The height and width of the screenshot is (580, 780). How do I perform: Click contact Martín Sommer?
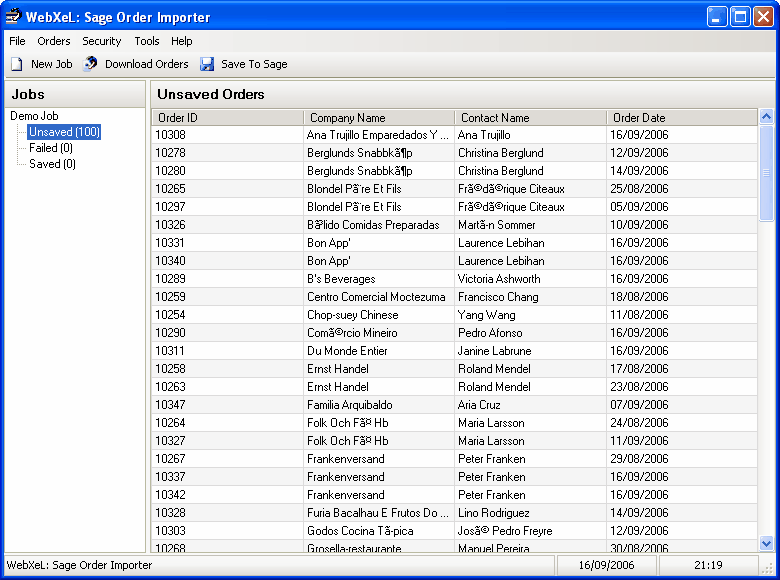click(496, 225)
